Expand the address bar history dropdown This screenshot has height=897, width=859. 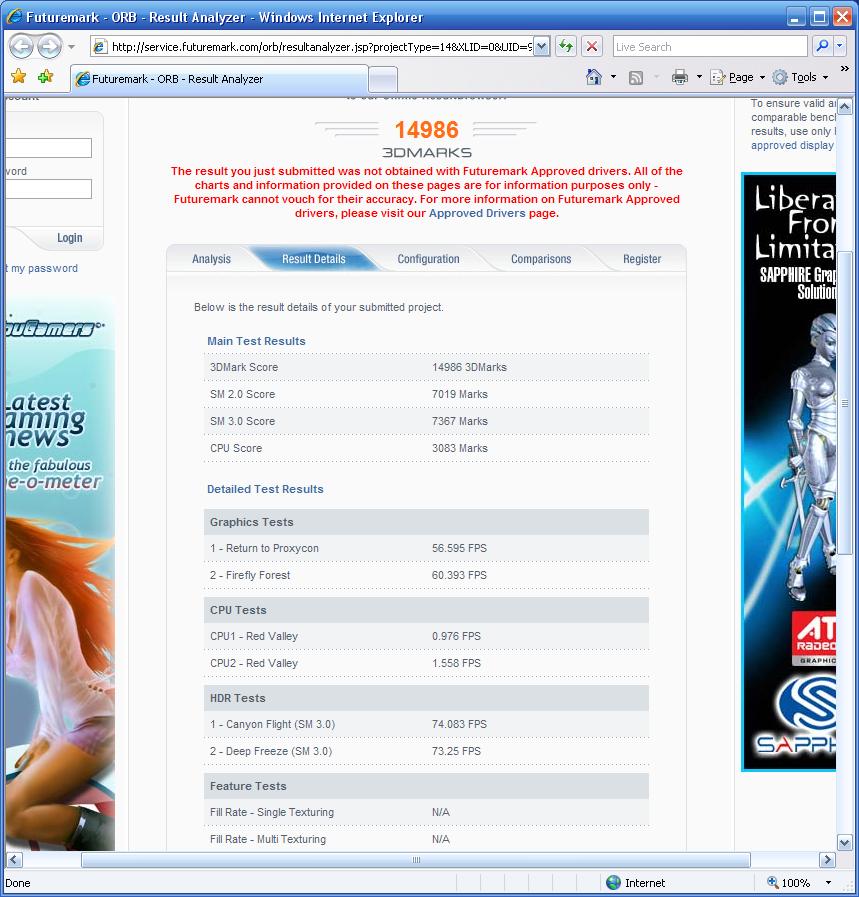pos(542,47)
